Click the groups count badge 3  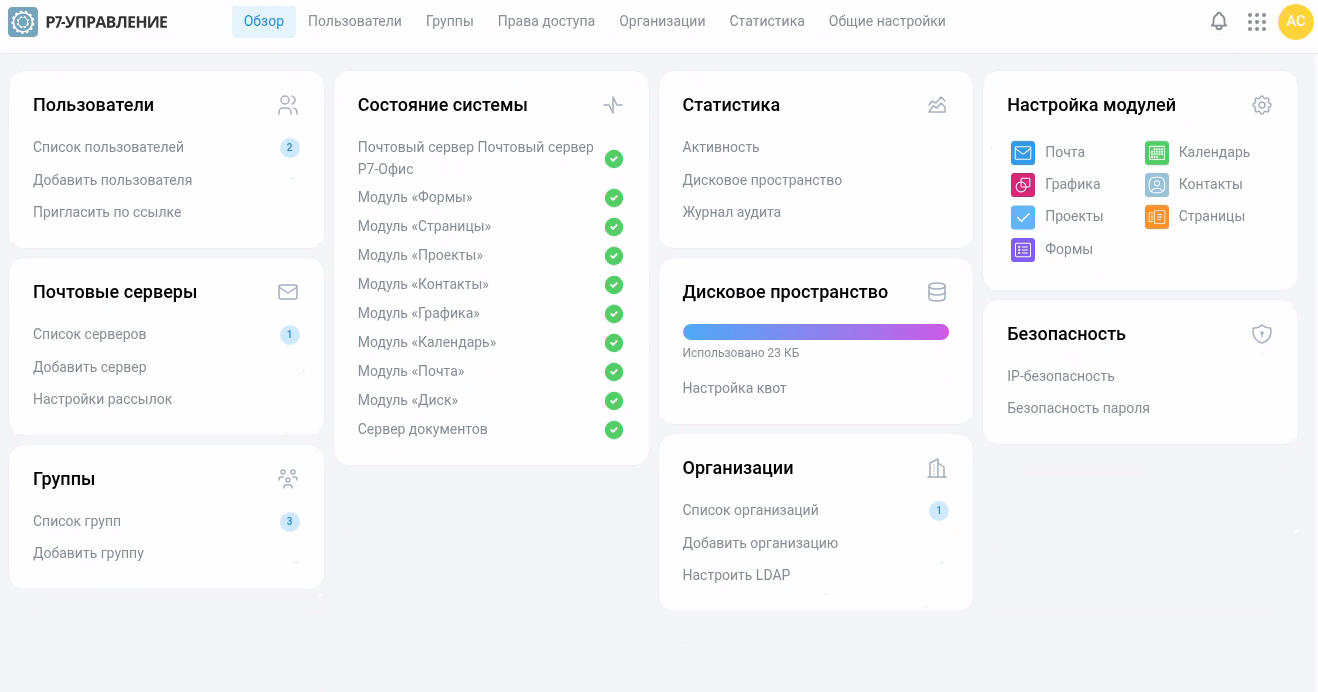[290, 522]
